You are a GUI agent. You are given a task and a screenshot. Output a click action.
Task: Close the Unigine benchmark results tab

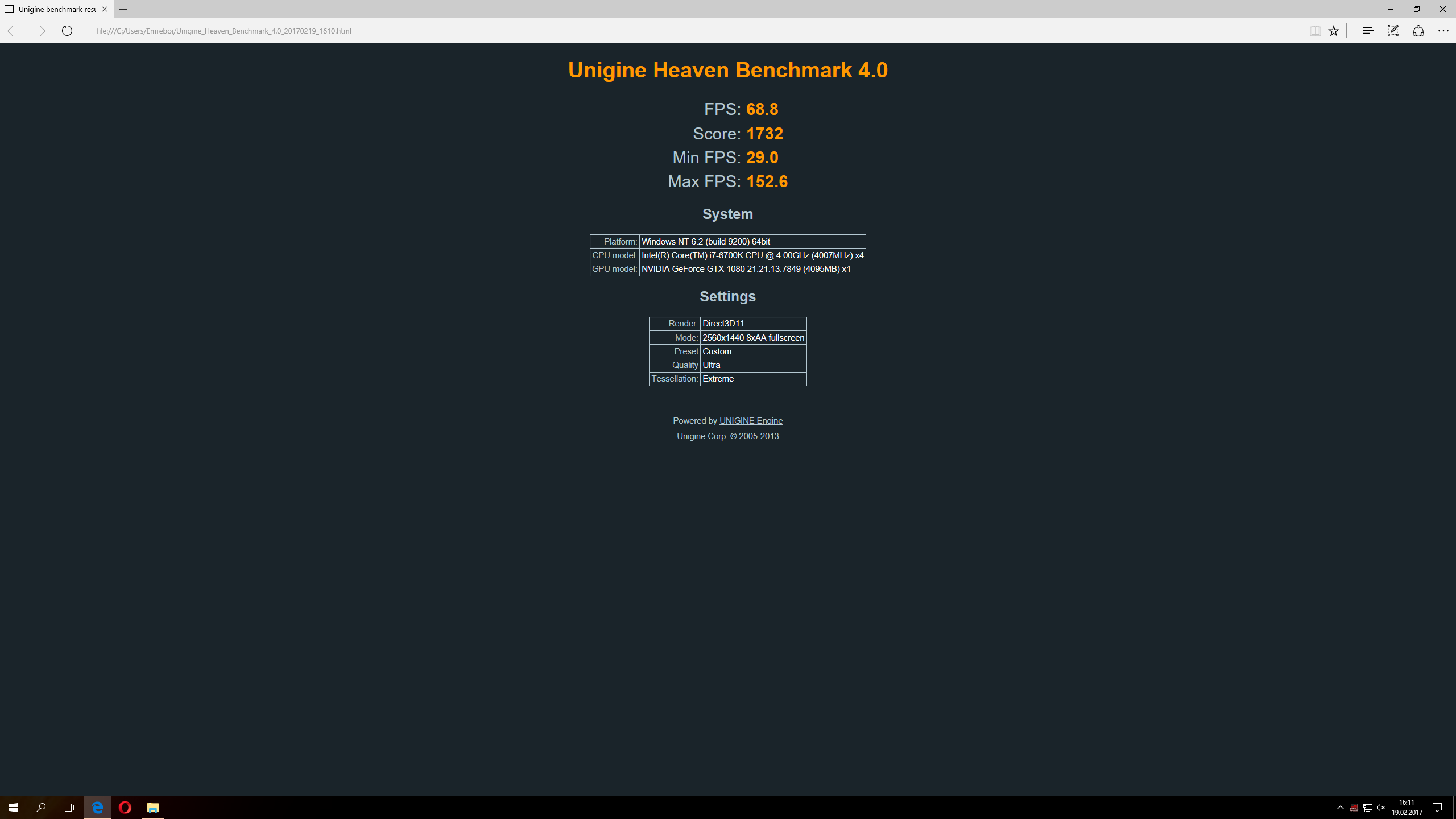point(105,9)
